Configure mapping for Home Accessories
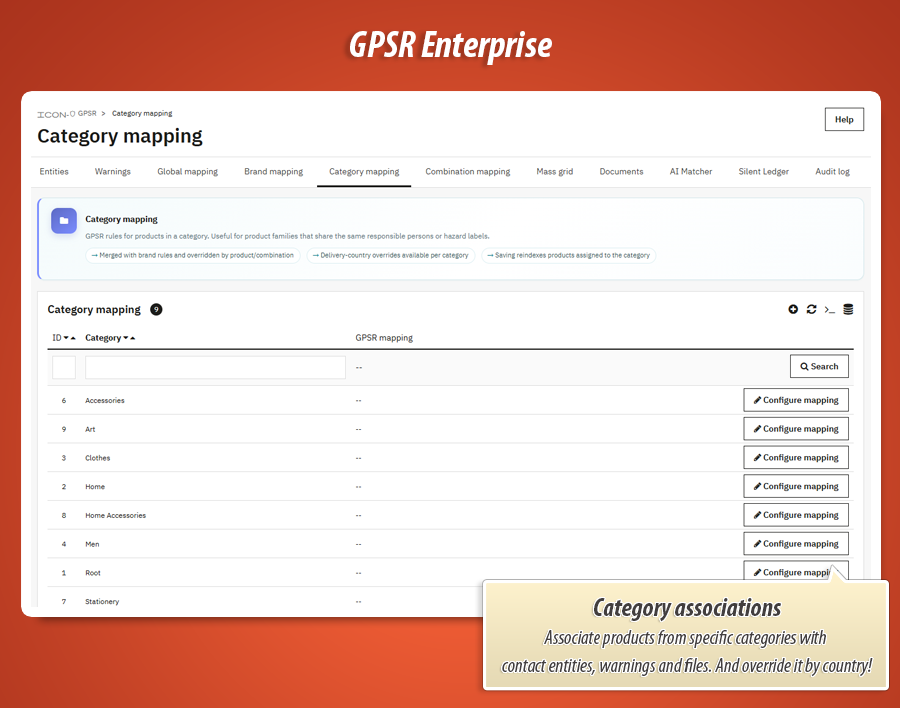The width and height of the screenshot is (900, 708). pos(796,515)
